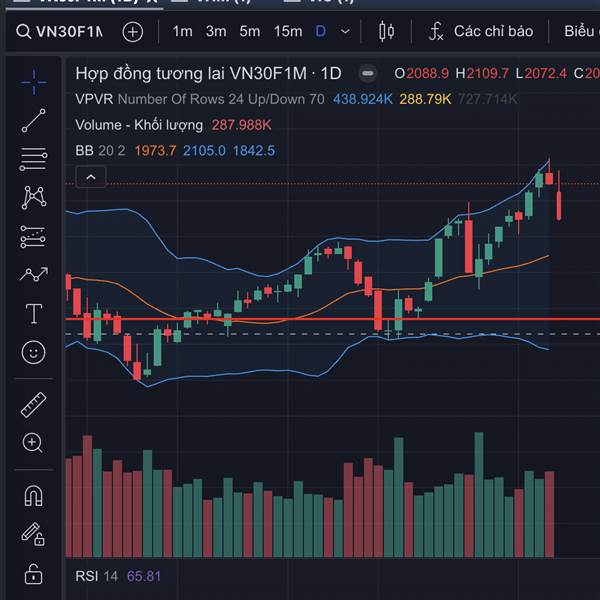Screen dimensions: 600x600
Task: Switch to the 5m timeframe
Action: point(250,32)
